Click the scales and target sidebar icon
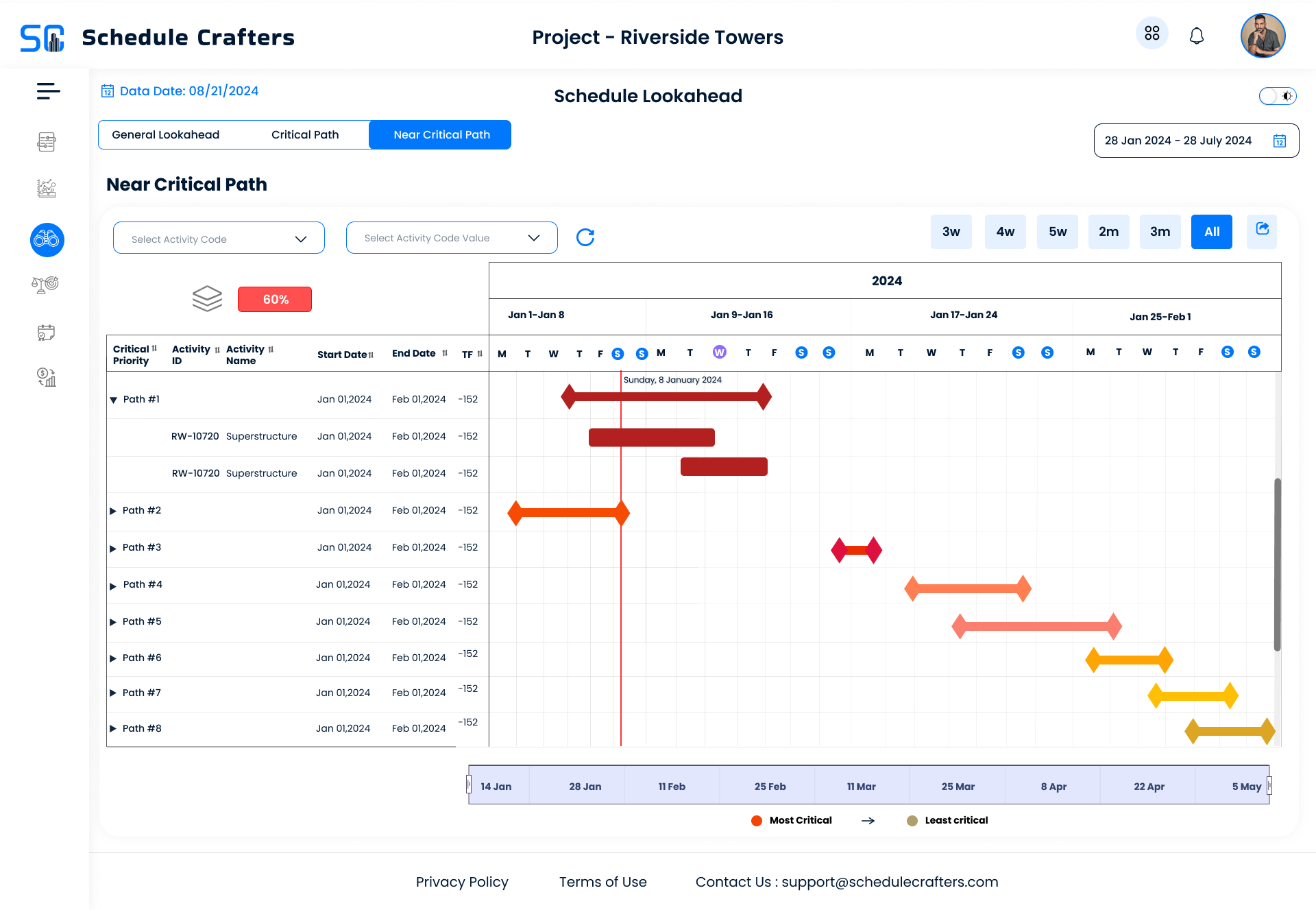Image resolution: width=1316 pixels, height=910 pixels. click(46, 285)
